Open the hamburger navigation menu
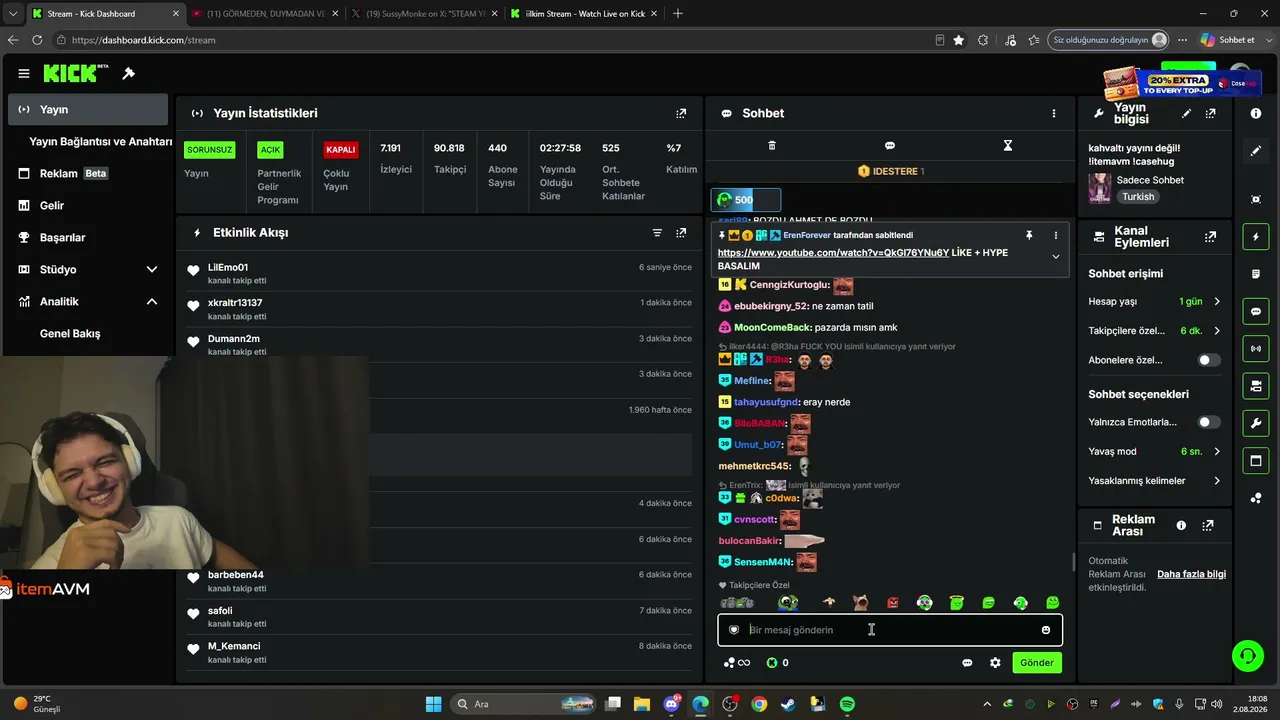Screen dimensions: 1280x720 tap(23, 73)
